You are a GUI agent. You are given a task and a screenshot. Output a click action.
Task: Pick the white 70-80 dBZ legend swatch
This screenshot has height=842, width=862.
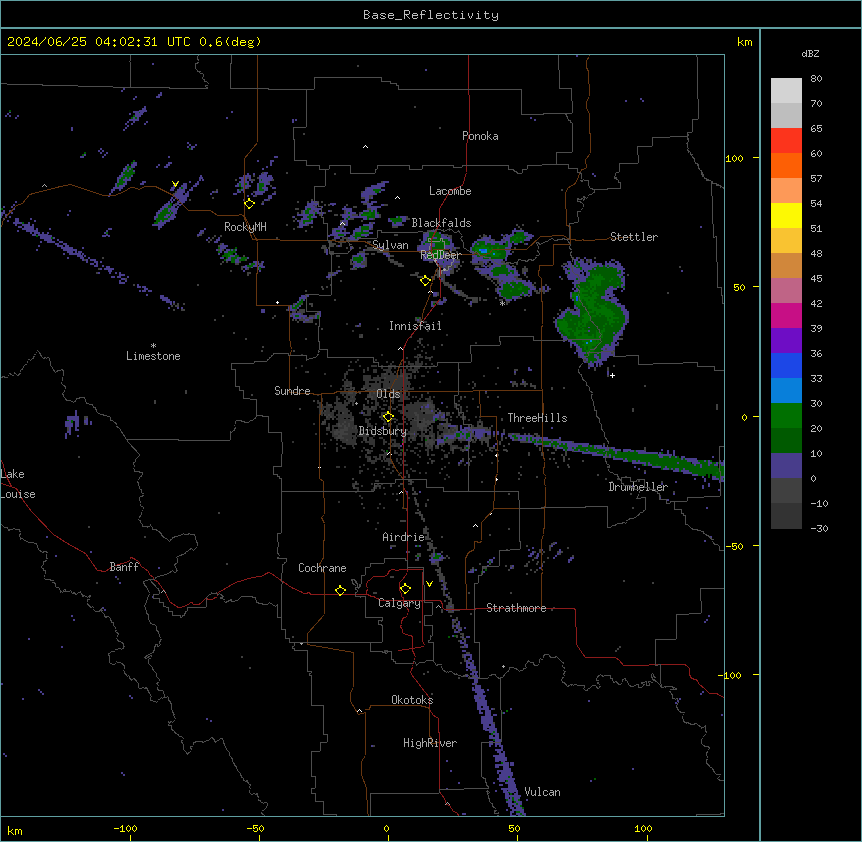click(x=786, y=91)
